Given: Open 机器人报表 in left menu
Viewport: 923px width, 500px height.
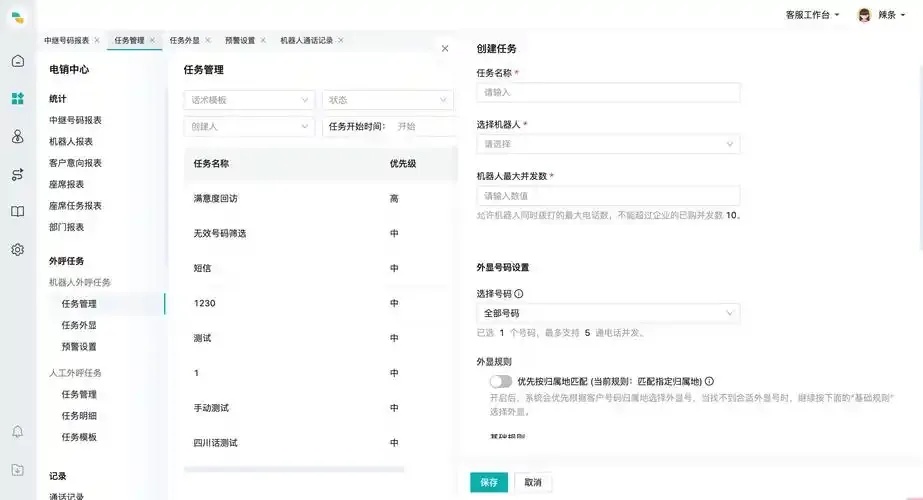Looking at the screenshot, I should [x=71, y=141].
